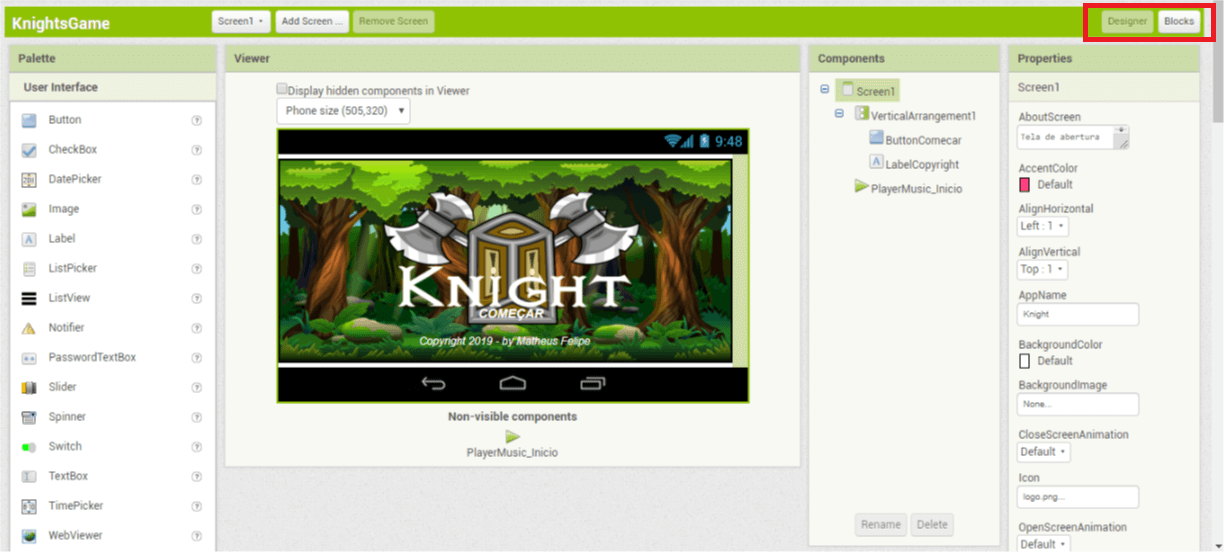Select the ListPicker palette icon
This screenshot has height=552, width=1224.
click(29, 268)
